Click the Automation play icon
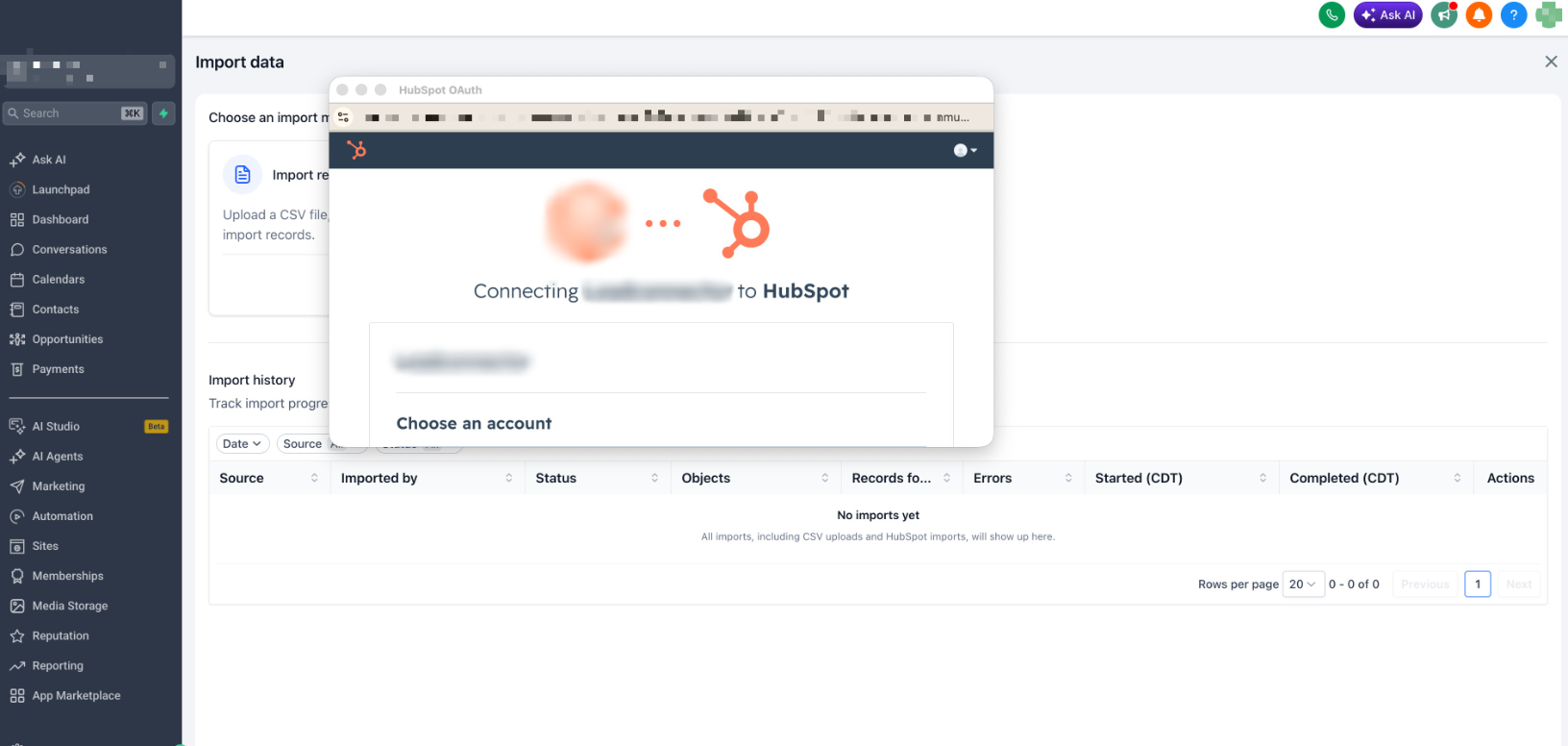The image size is (1568, 746). click(17, 515)
